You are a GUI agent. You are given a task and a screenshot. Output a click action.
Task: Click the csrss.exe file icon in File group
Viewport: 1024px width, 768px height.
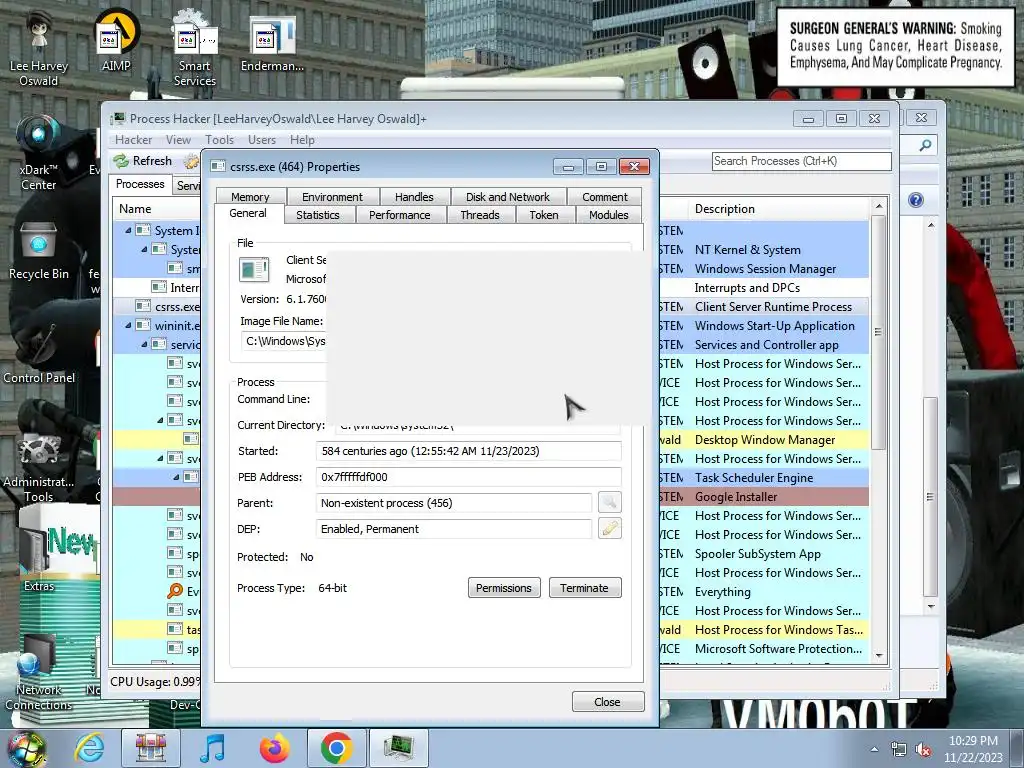pyautogui.click(x=254, y=269)
